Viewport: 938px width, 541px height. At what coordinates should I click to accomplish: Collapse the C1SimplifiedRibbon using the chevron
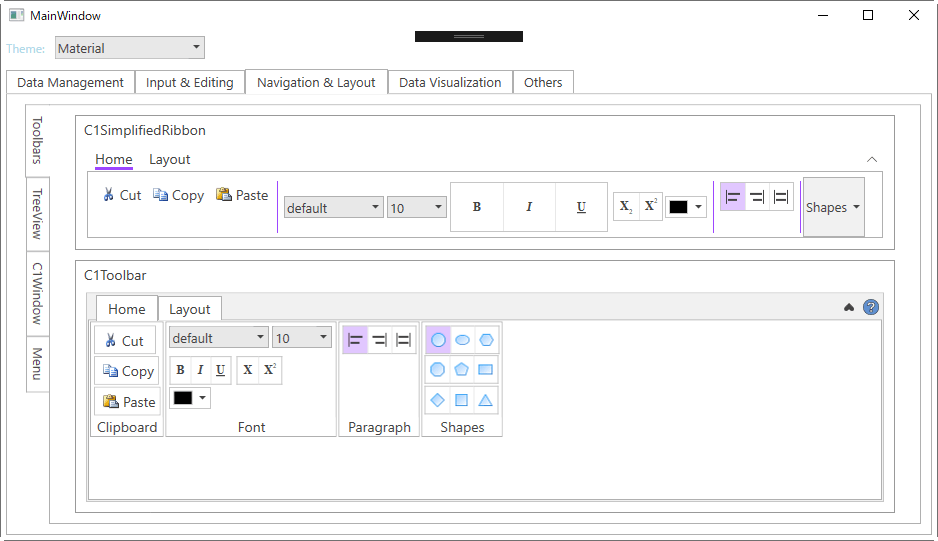click(x=872, y=160)
